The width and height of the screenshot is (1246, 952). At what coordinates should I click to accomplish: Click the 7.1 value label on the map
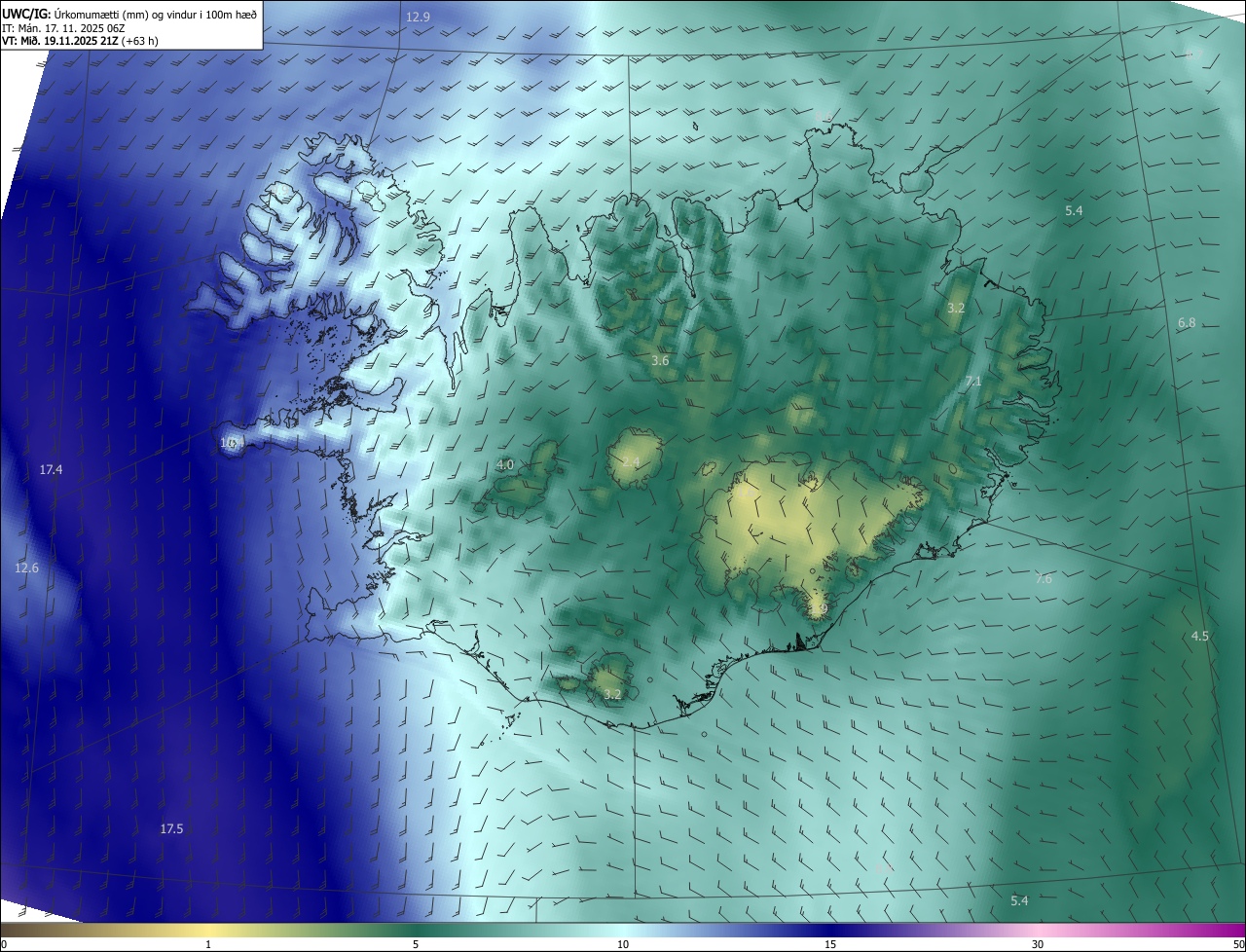point(973,382)
